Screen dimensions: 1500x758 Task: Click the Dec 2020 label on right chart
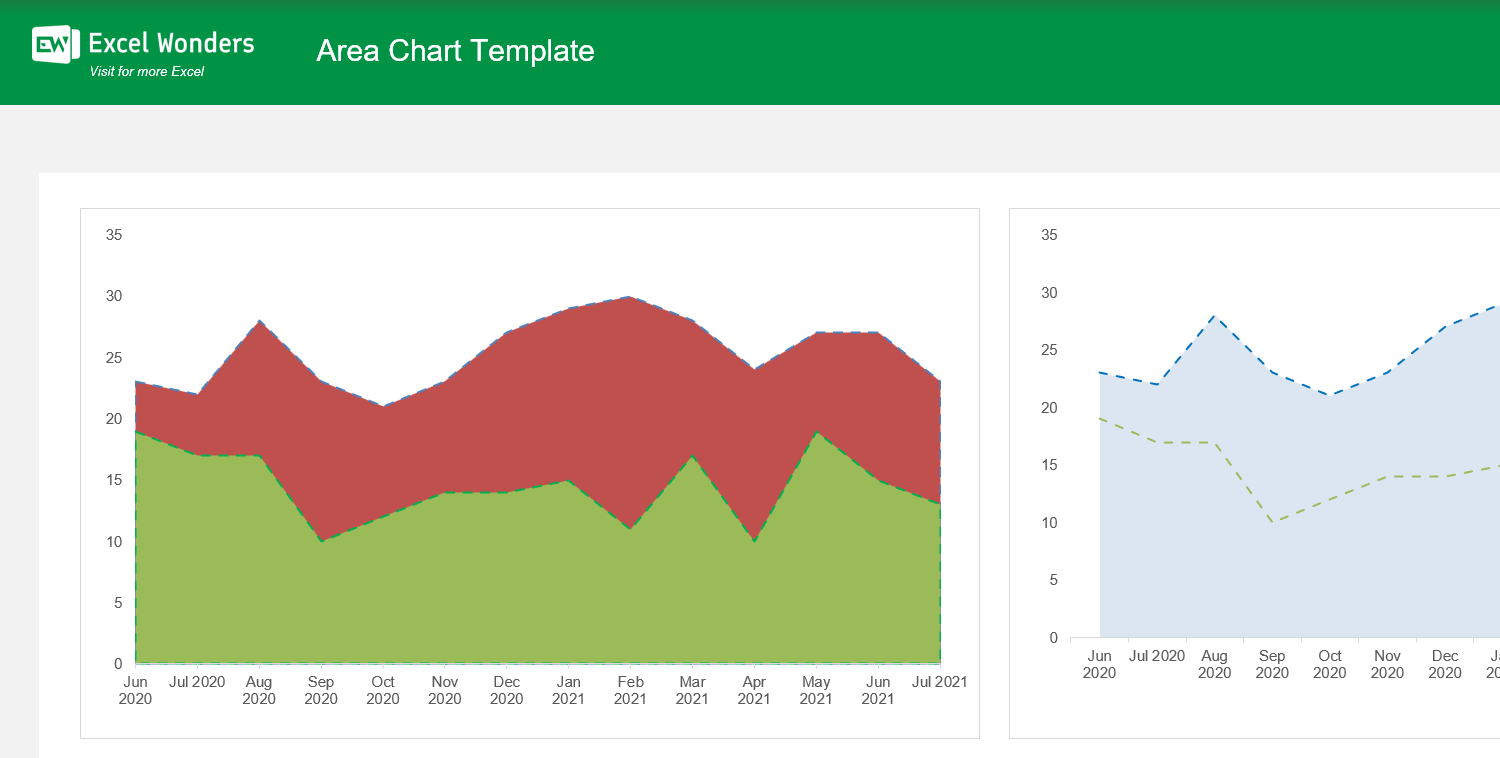tap(1444, 663)
